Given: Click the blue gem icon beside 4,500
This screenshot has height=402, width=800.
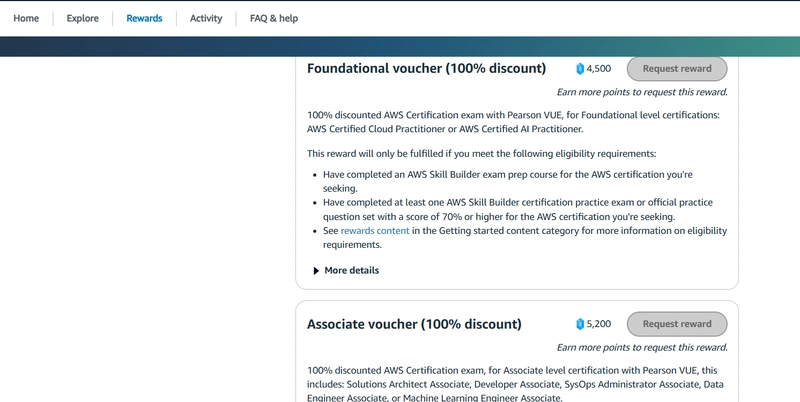Looking at the screenshot, I should pyautogui.click(x=580, y=69).
